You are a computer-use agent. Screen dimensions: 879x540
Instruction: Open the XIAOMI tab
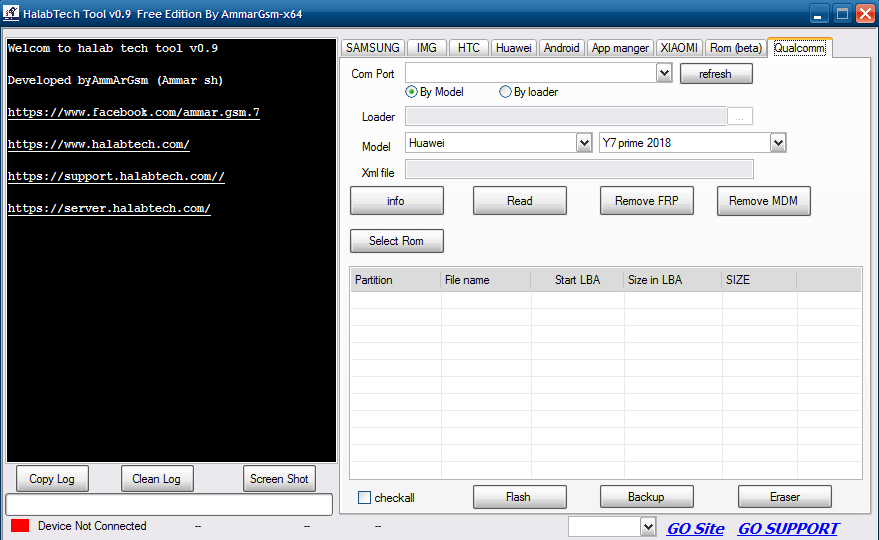[679, 48]
